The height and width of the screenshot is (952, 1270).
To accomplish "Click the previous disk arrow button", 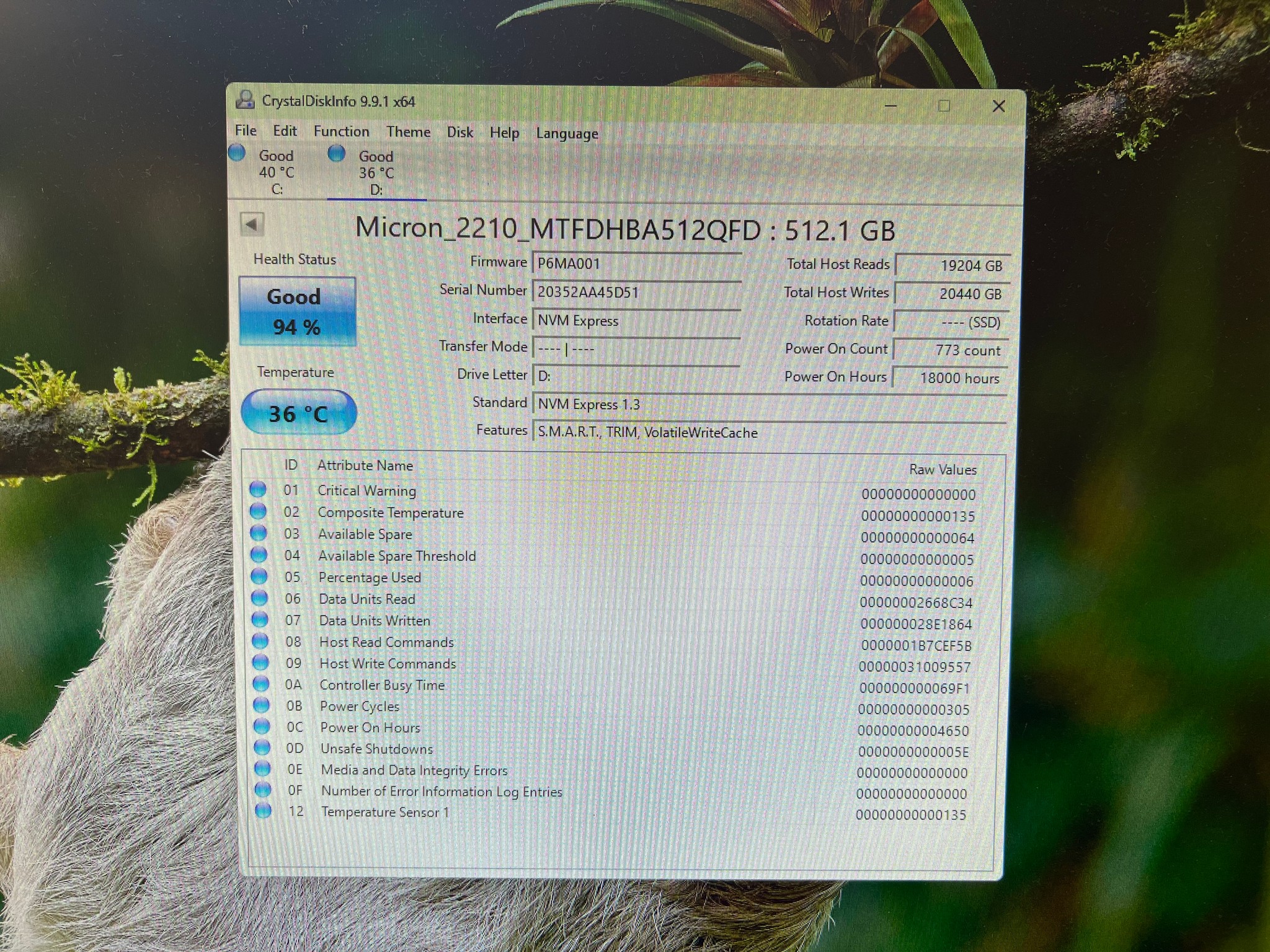I will pos(252,224).
